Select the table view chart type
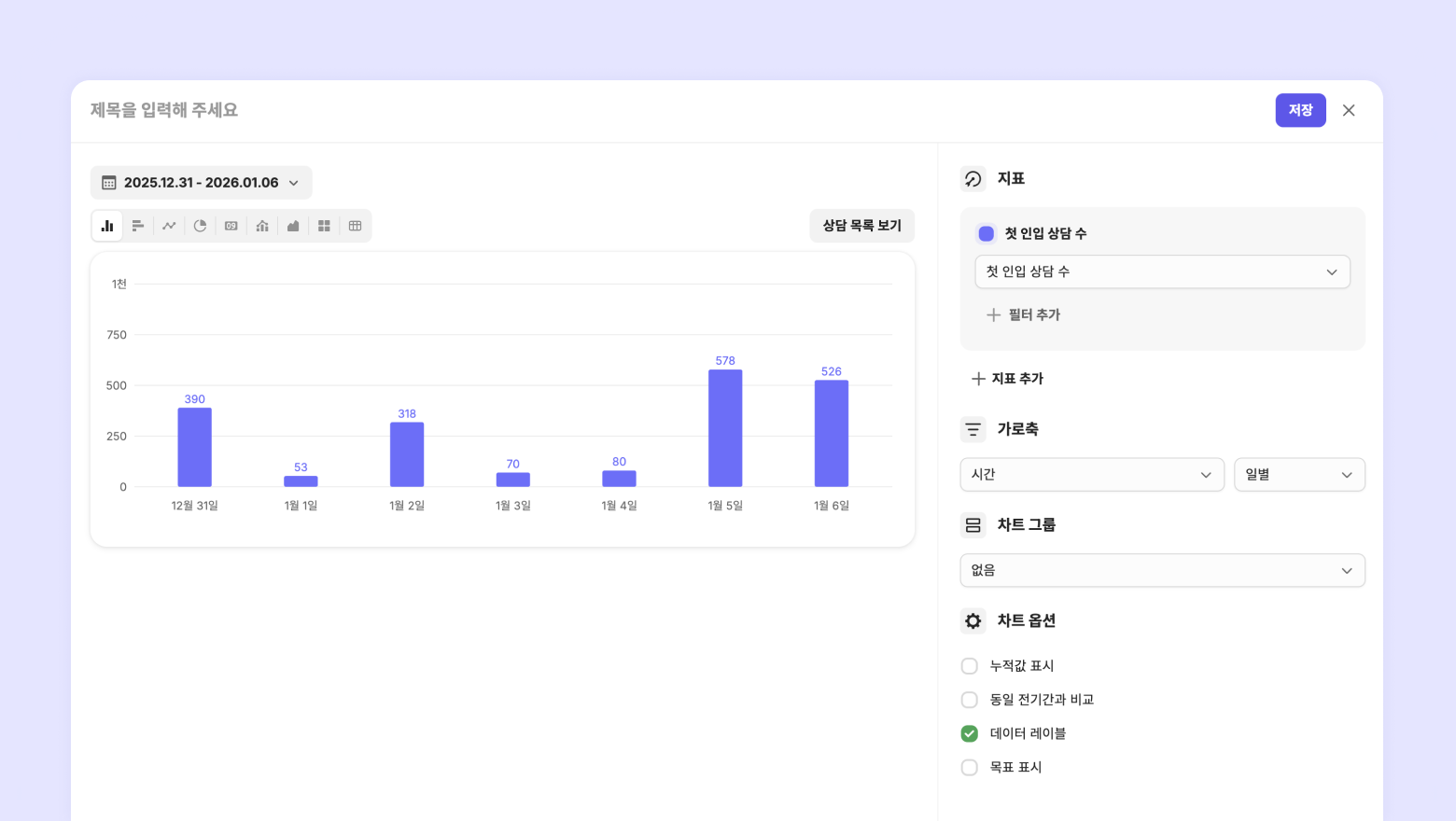This screenshot has height=821, width=1456. (x=355, y=226)
